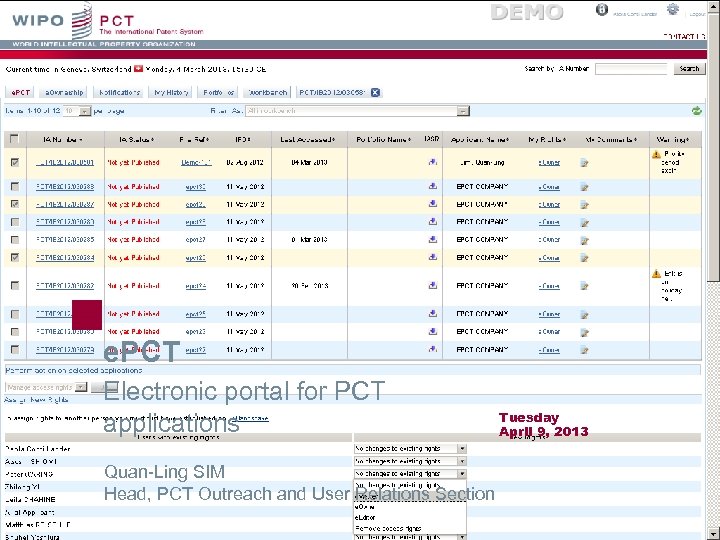The image size is (720, 540).
Task: Focus the Search by IA Number field
Action: 631,69
